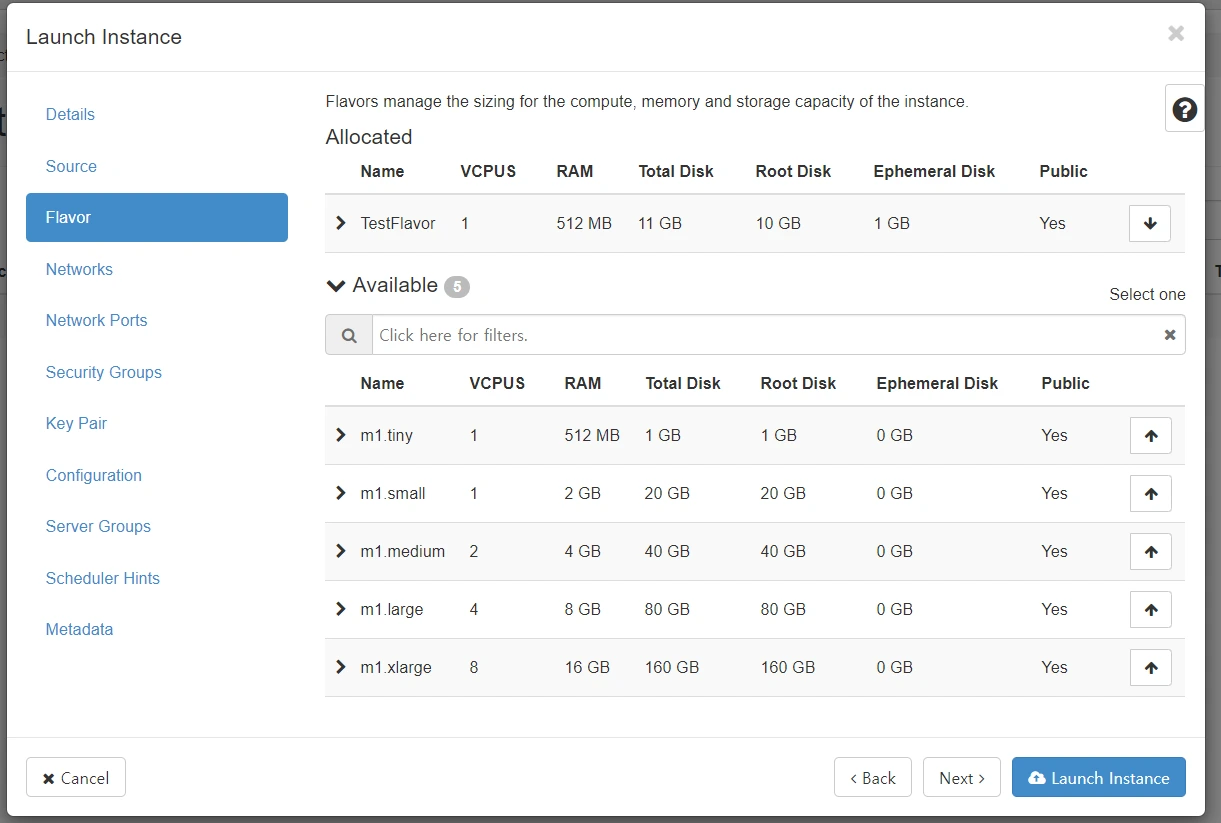Click the Allocated table Name header
Viewport: 1221px width, 823px height.
click(x=382, y=171)
